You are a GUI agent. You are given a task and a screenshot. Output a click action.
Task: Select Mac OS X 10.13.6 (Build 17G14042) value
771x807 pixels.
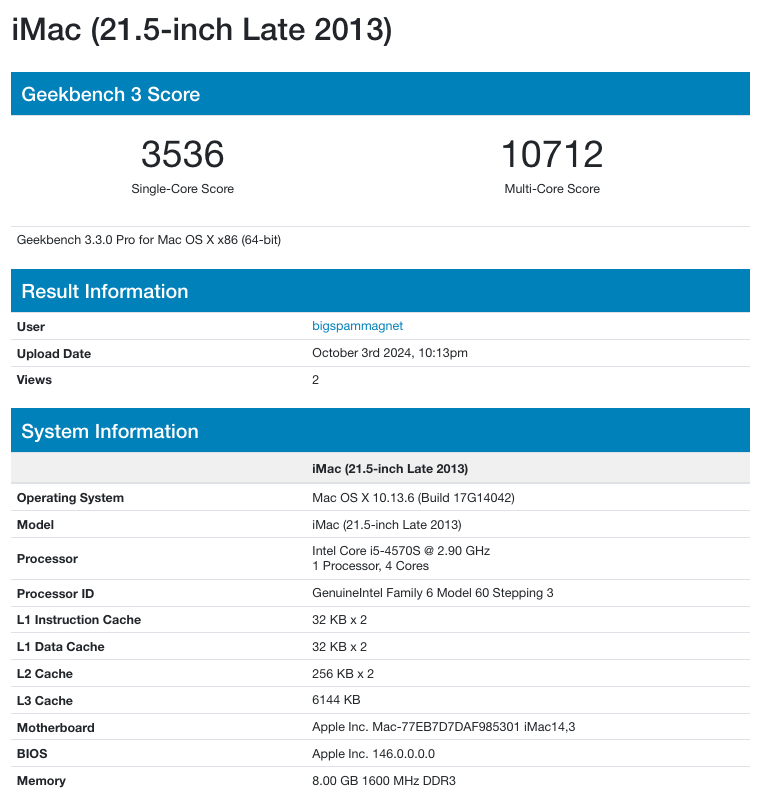coord(413,498)
